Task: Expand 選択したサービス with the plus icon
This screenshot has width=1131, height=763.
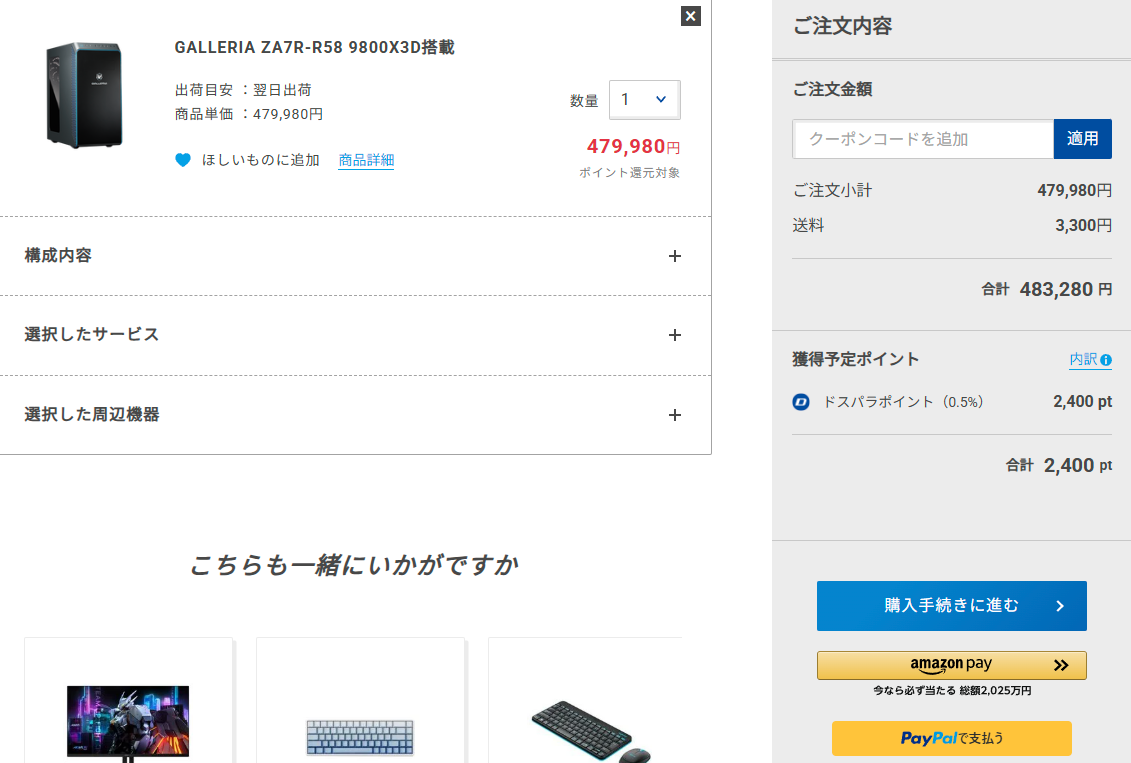Action: pyautogui.click(x=675, y=335)
